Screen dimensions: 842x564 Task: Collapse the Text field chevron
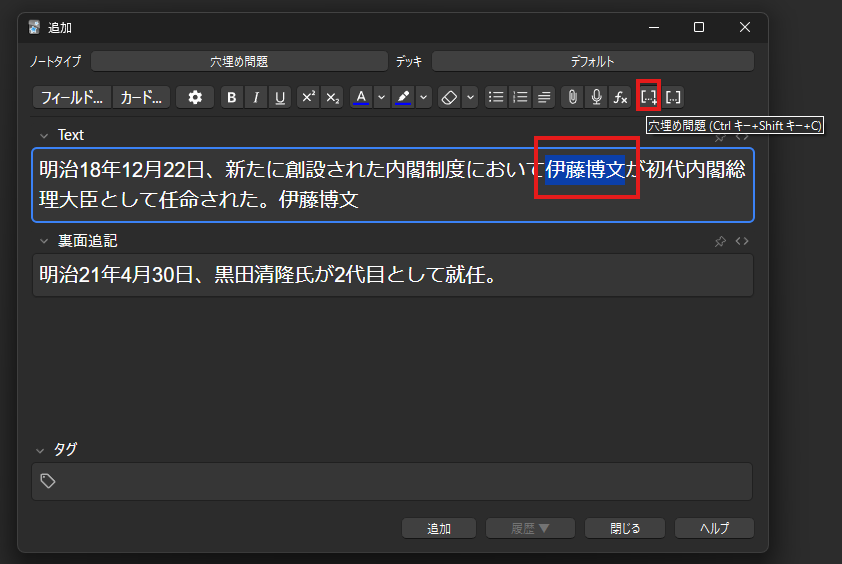click(x=44, y=135)
